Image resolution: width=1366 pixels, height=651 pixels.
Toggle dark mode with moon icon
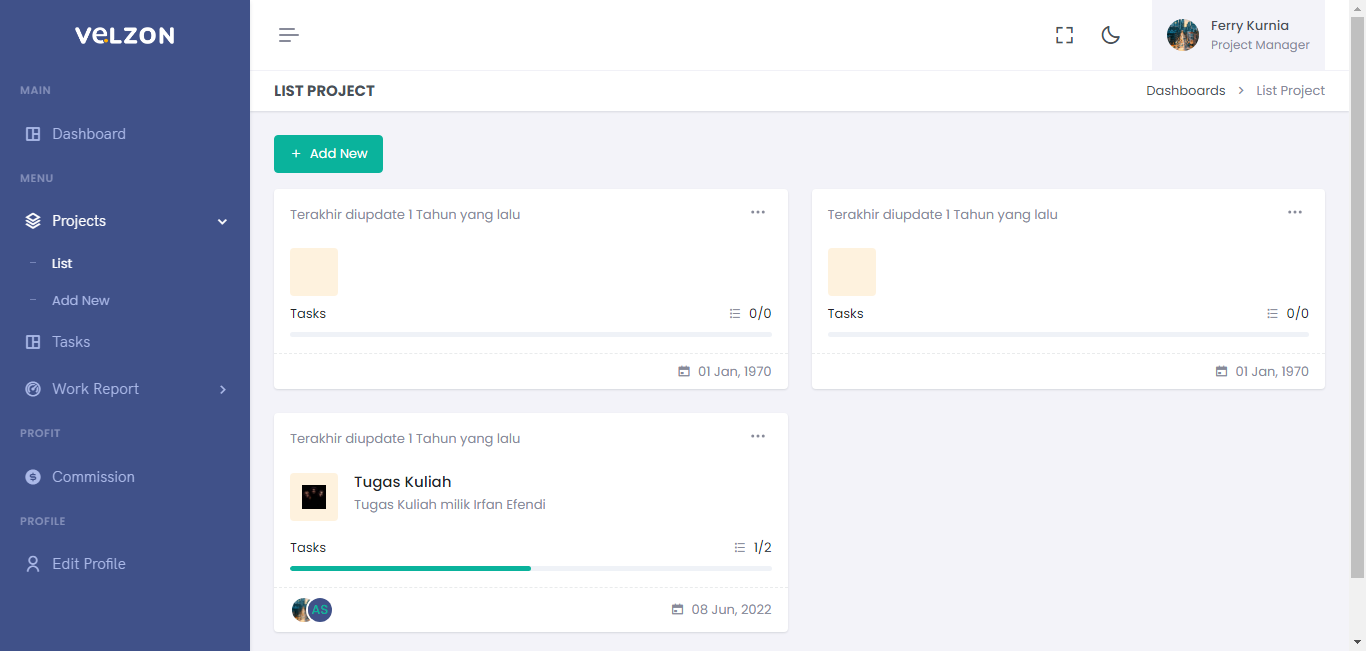tap(1110, 36)
